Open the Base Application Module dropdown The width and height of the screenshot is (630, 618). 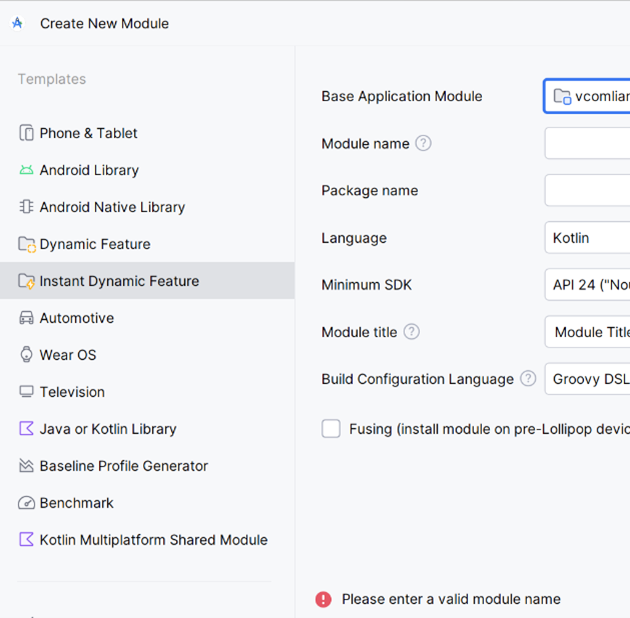tap(587, 96)
